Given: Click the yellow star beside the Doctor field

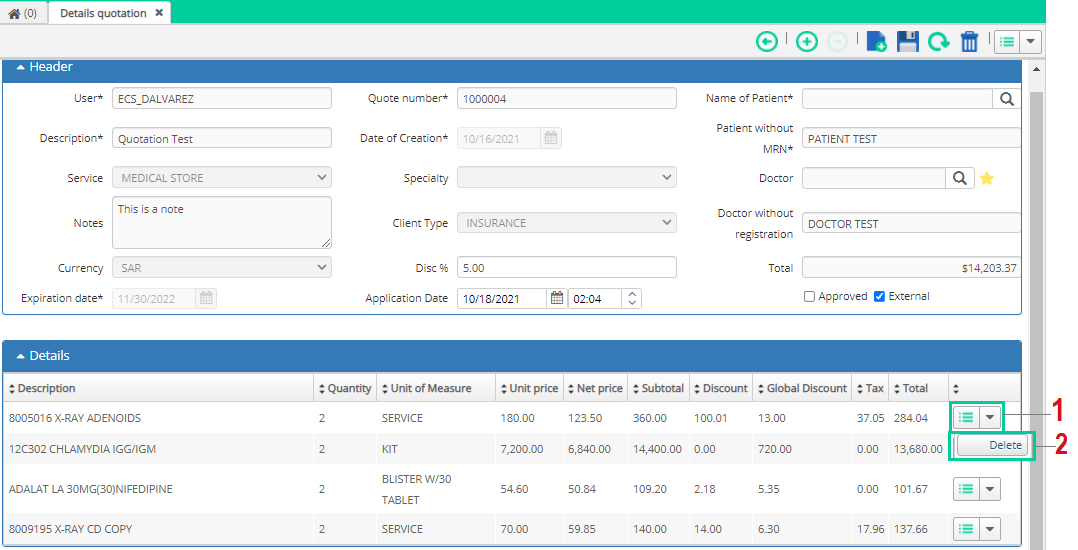Looking at the screenshot, I should click(x=987, y=179).
